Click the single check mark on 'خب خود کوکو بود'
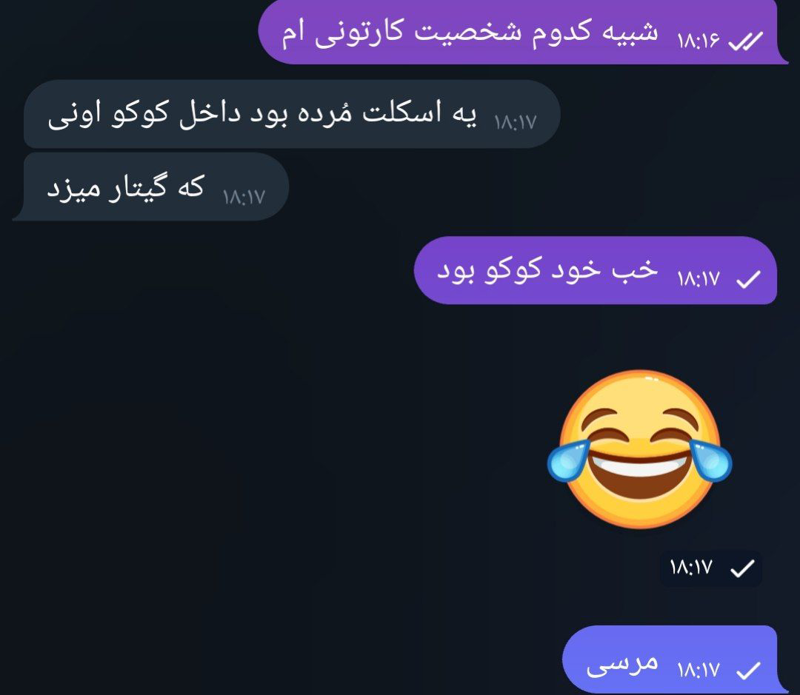This screenshot has width=800, height=695. (748, 279)
